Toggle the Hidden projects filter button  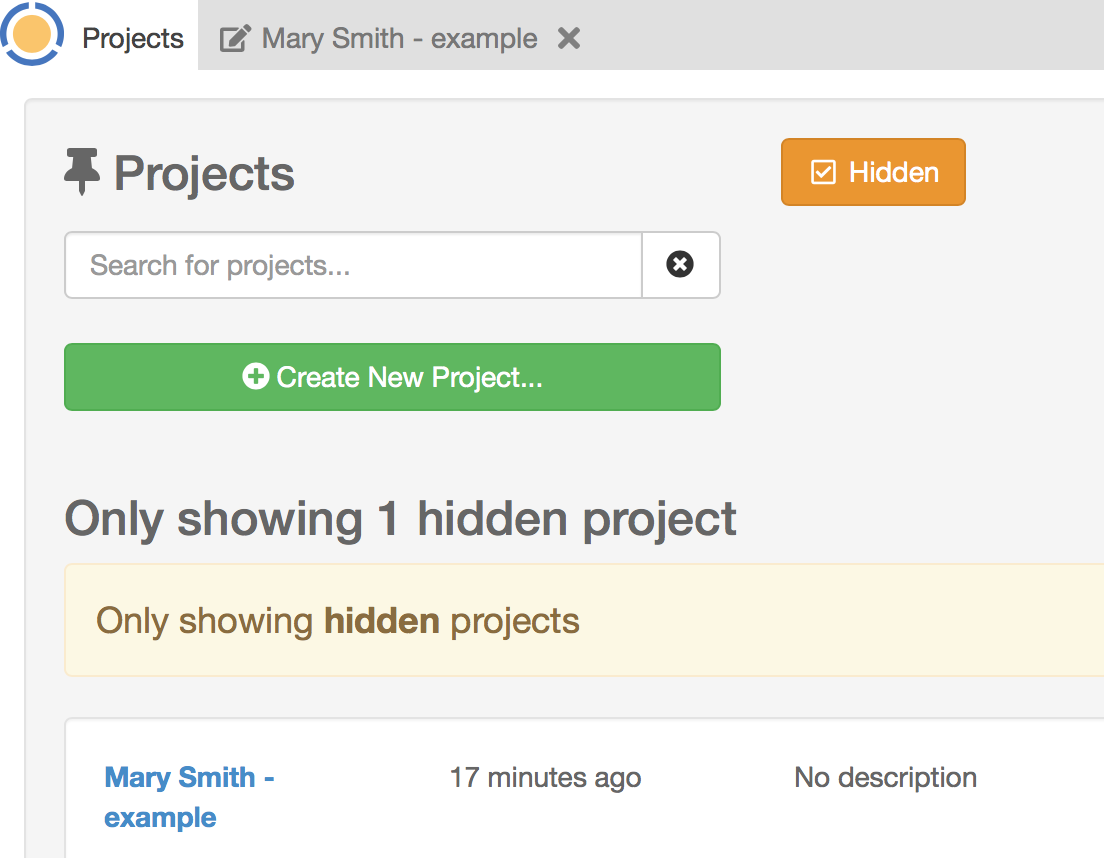pyautogui.click(x=873, y=172)
